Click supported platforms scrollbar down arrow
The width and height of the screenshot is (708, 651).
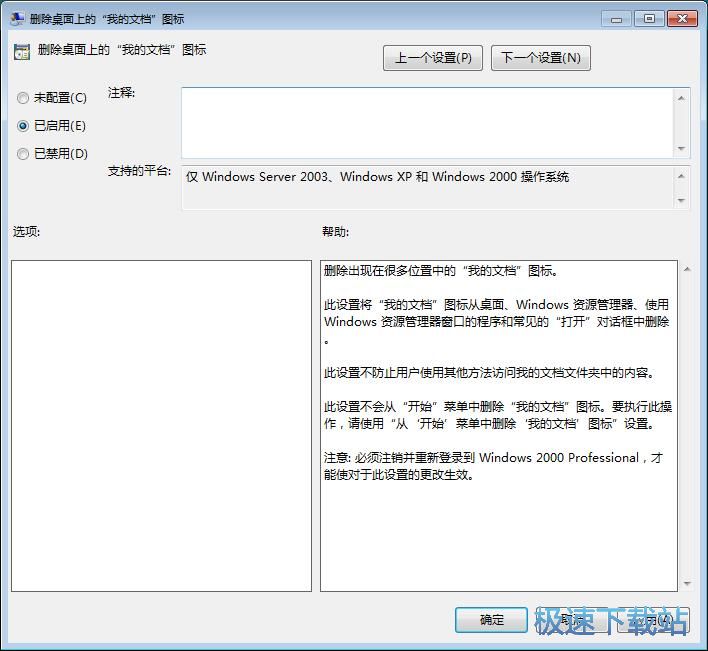[x=681, y=200]
